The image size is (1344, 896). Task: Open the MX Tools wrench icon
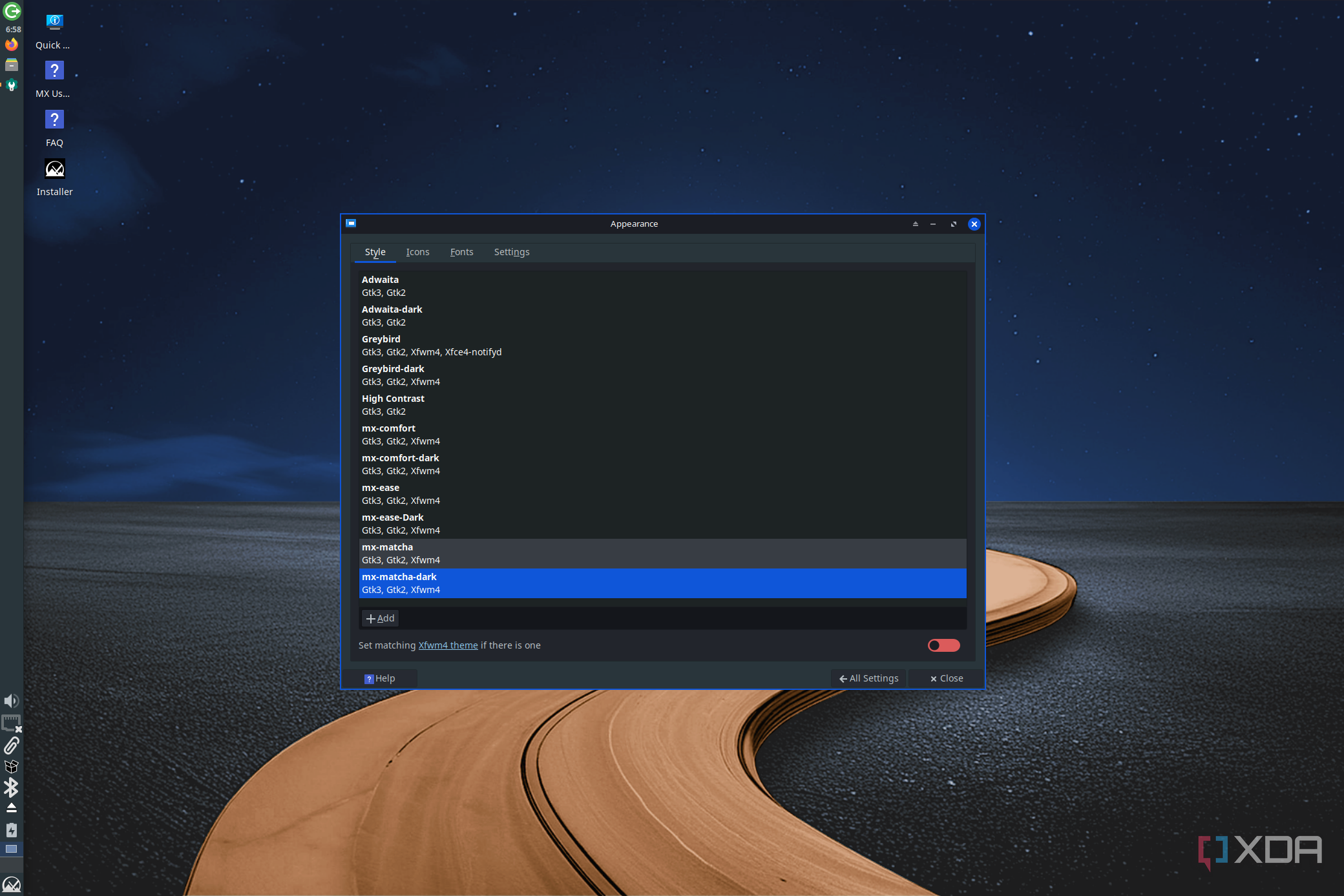pyautogui.click(x=12, y=85)
